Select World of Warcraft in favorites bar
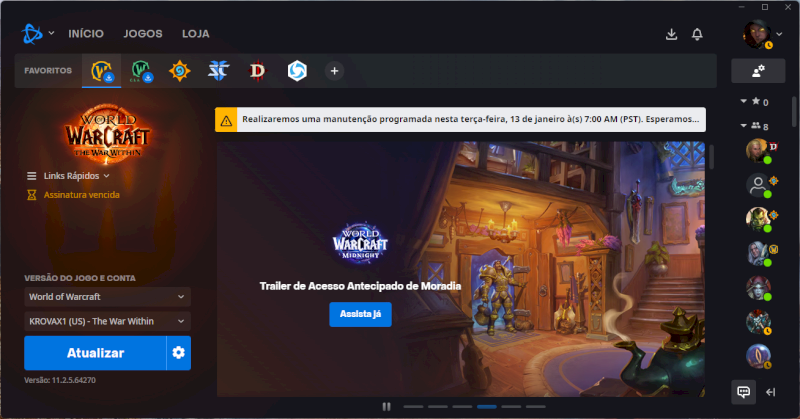The width and height of the screenshot is (800, 419). click(102, 71)
